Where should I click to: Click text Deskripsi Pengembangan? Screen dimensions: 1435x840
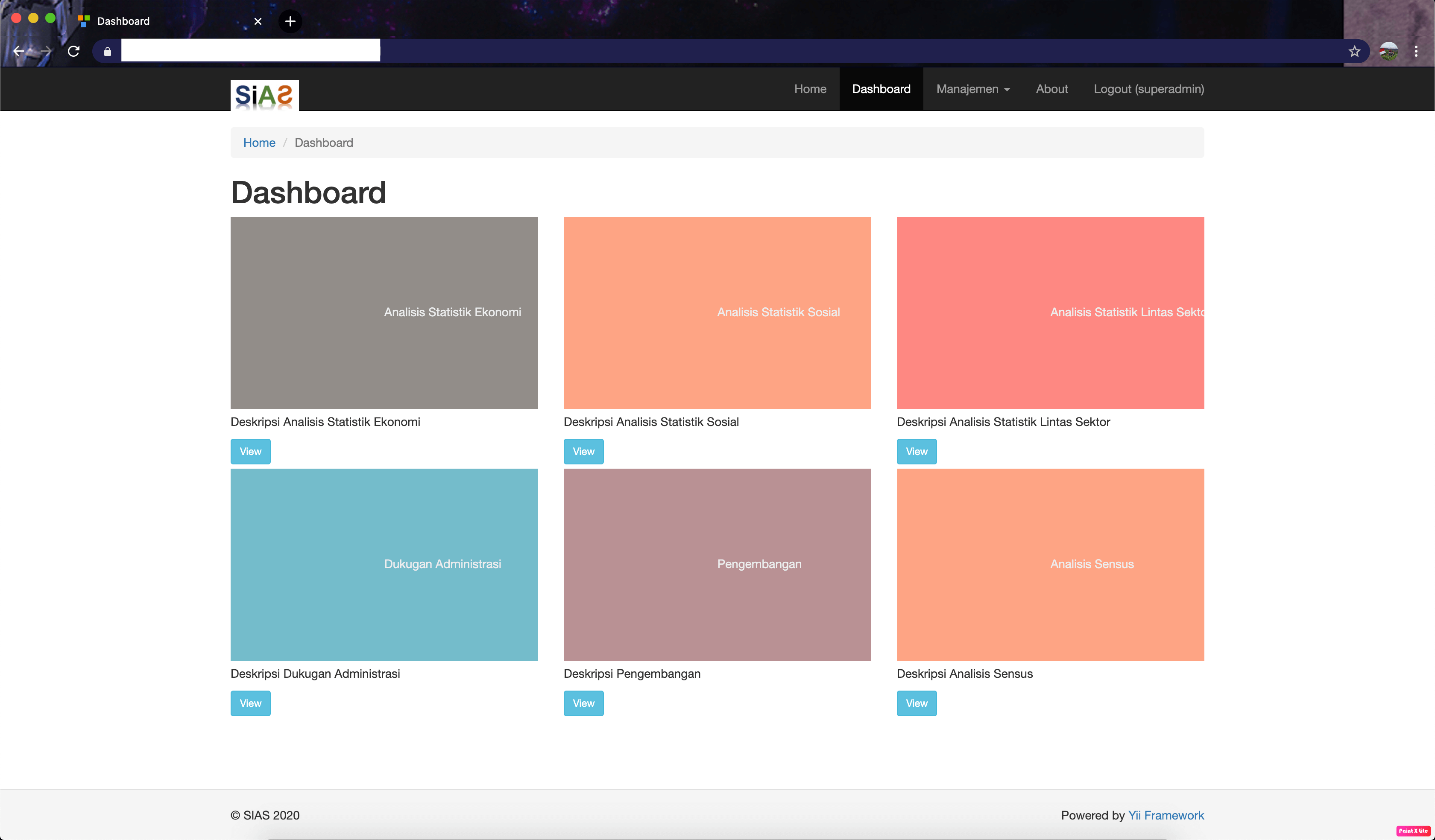point(632,674)
